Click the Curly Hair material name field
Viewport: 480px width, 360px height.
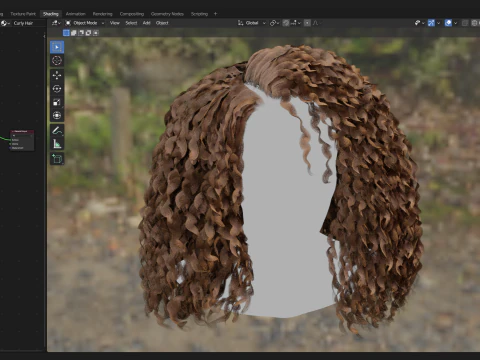[x=29, y=23]
